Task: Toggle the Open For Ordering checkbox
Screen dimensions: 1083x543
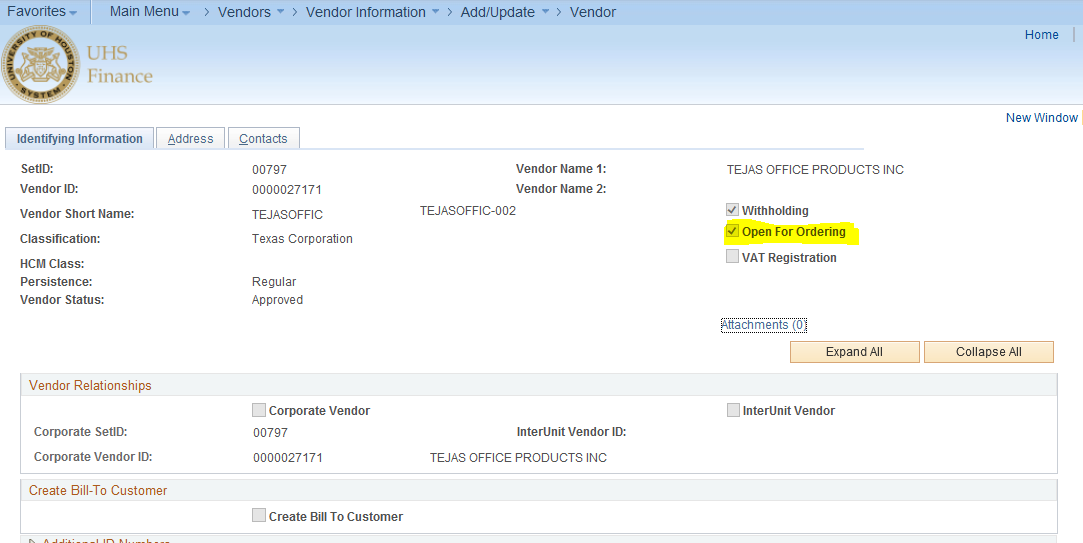Action: point(733,232)
